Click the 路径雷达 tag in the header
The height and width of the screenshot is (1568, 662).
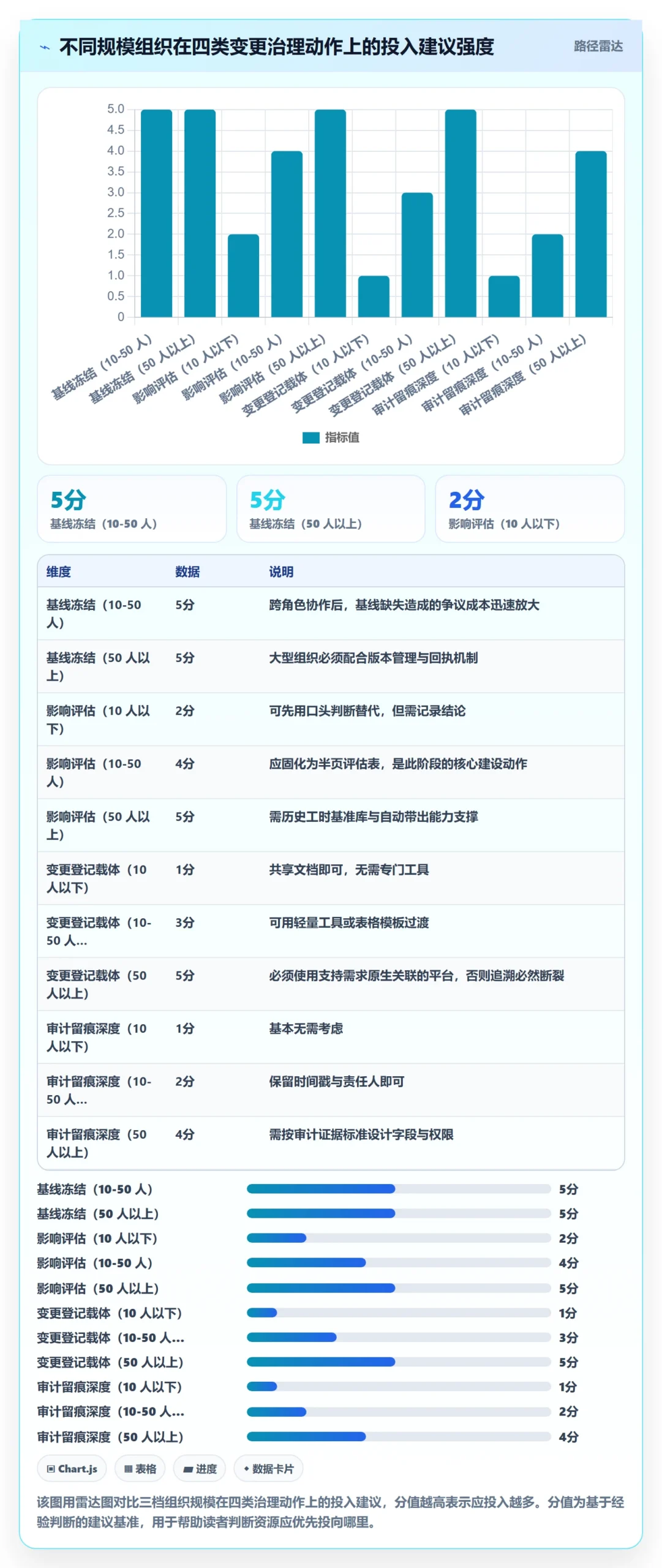pos(598,47)
